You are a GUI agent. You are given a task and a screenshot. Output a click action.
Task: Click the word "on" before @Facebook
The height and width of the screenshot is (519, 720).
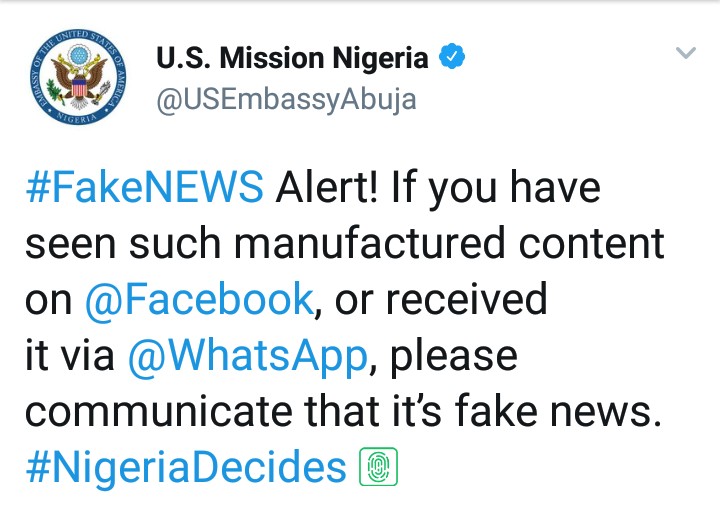pyautogui.click(x=48, y=299)
